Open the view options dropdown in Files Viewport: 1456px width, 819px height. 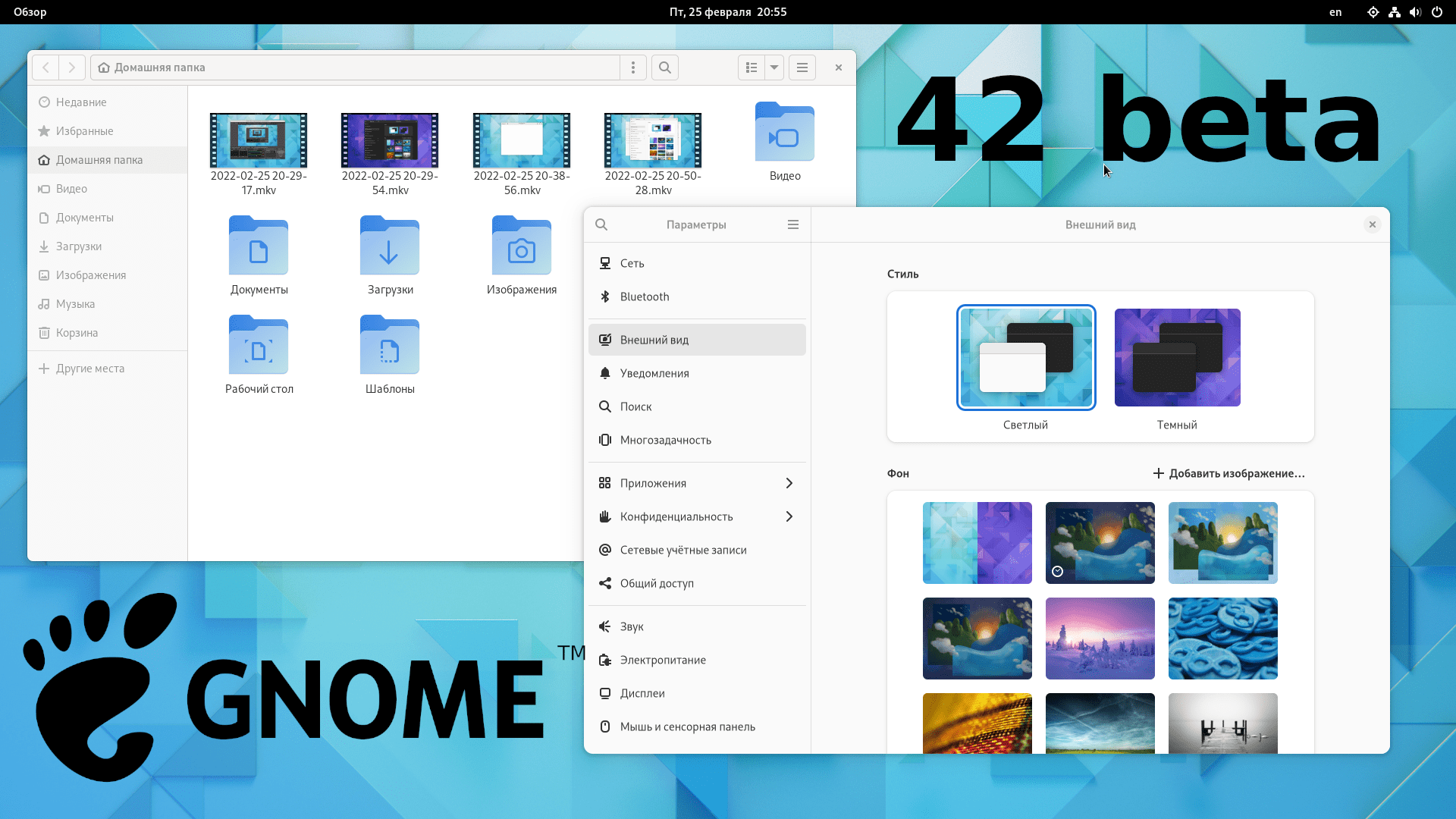coord(773,67)
